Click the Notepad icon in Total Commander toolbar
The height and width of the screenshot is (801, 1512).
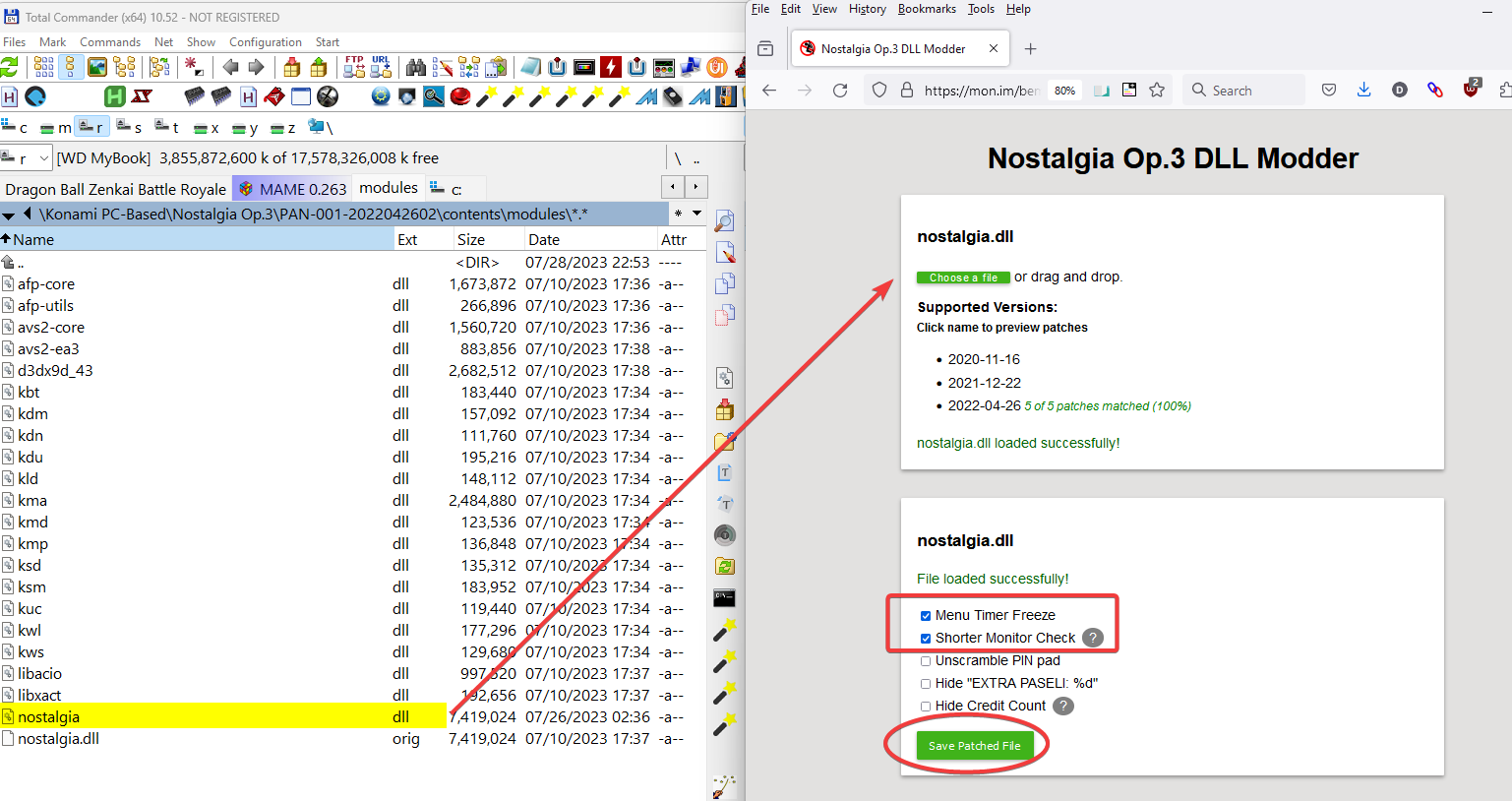pos(531,67)
